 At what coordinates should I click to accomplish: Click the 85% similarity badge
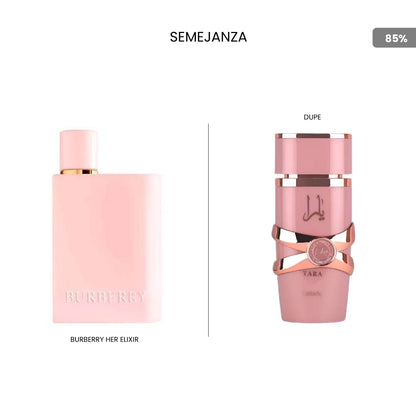click(394, 38)
